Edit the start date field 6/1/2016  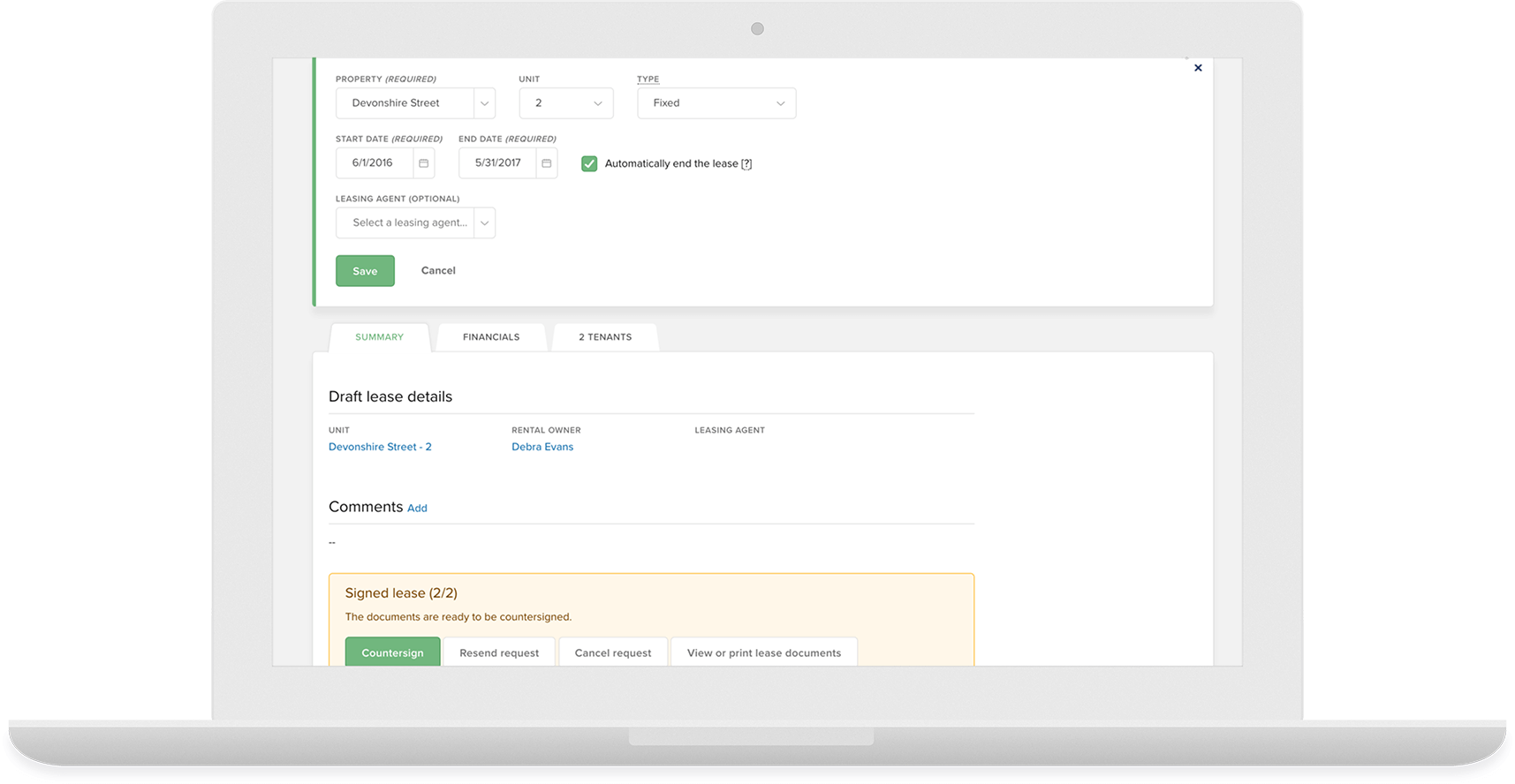375,163
